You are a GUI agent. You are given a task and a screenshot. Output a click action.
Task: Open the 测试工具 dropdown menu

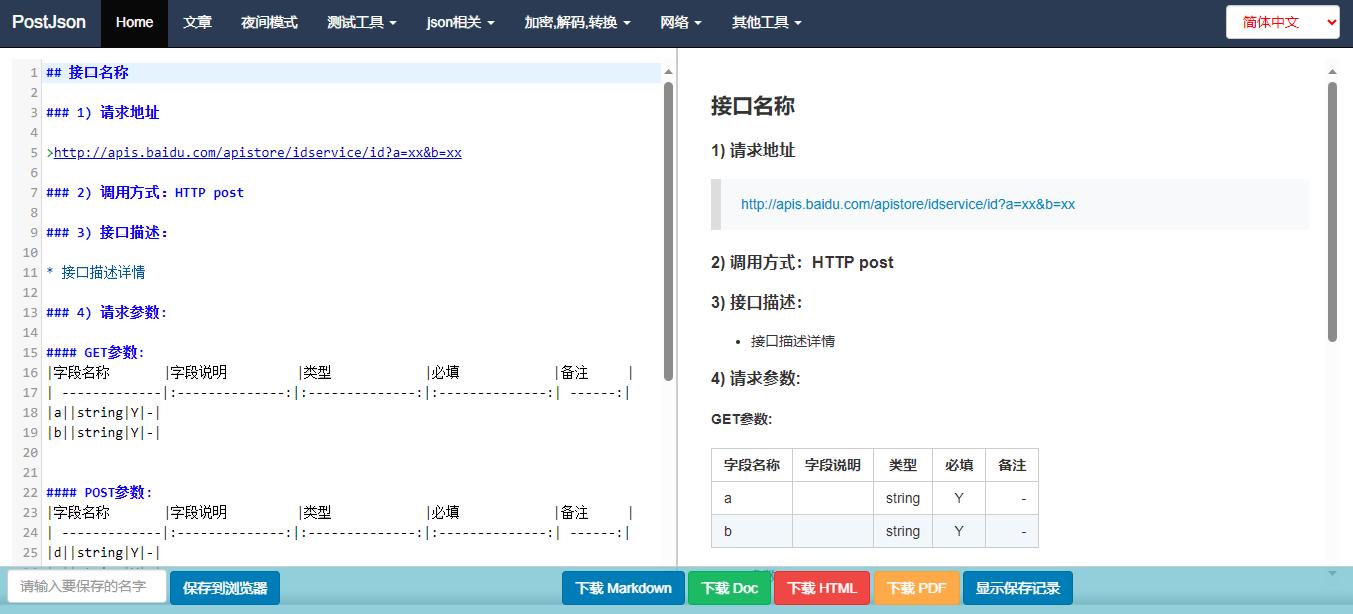362,21
